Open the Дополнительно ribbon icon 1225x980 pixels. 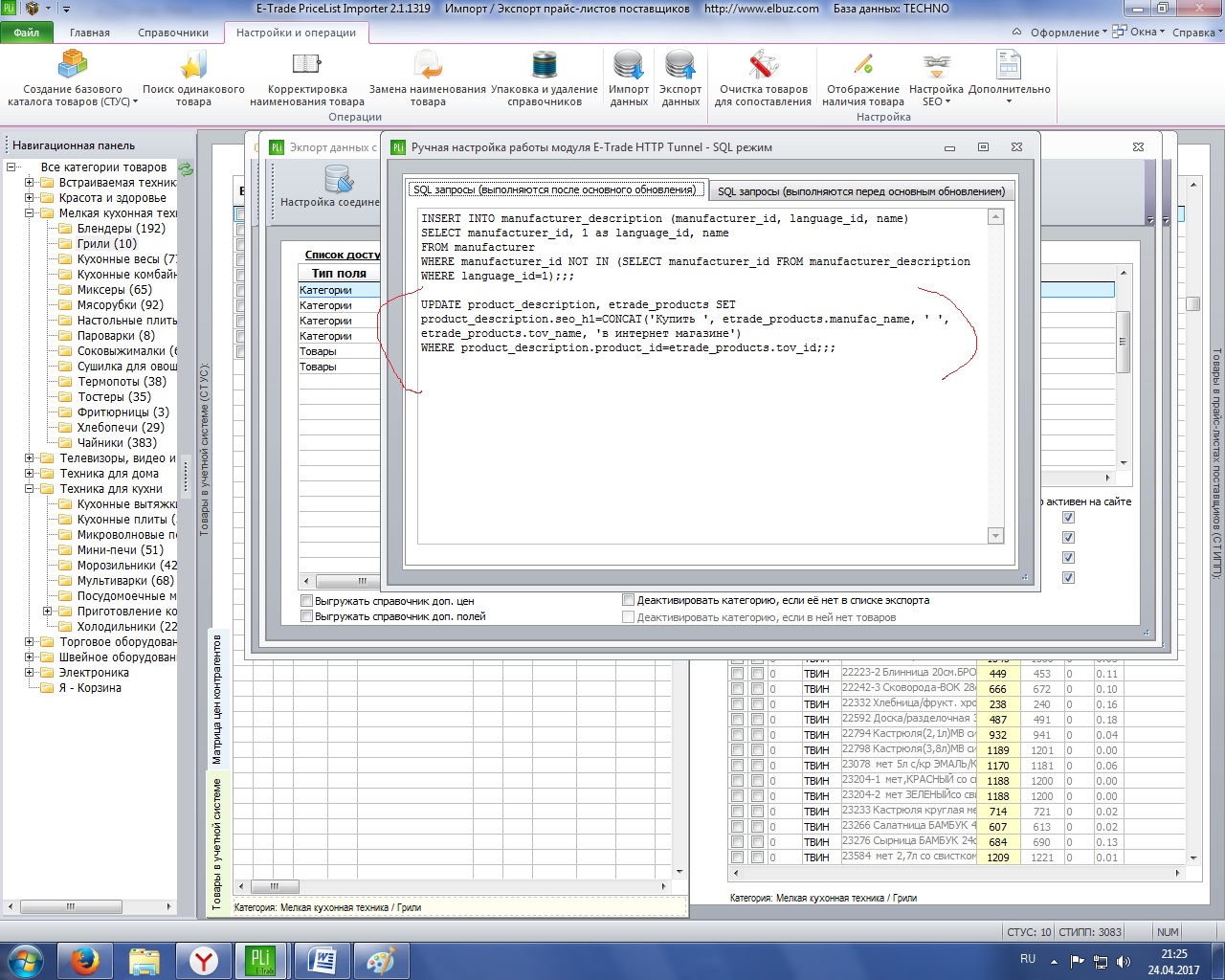[1009, 65]
